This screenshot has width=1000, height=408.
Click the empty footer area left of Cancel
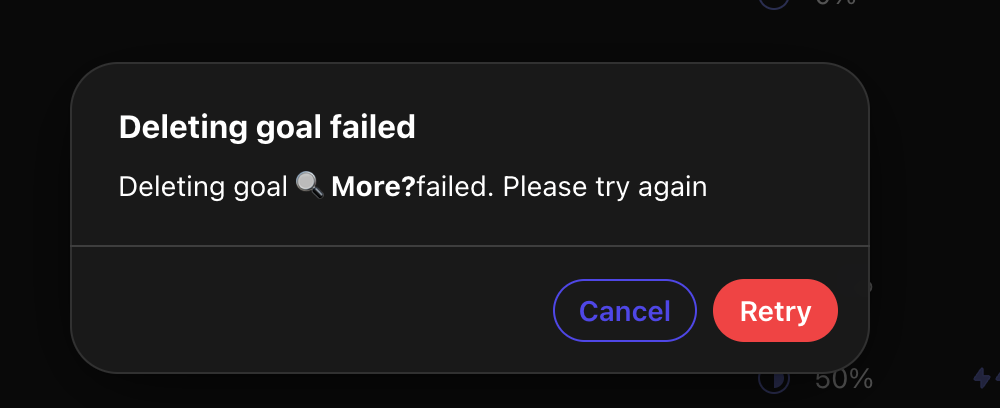(312, 310)
